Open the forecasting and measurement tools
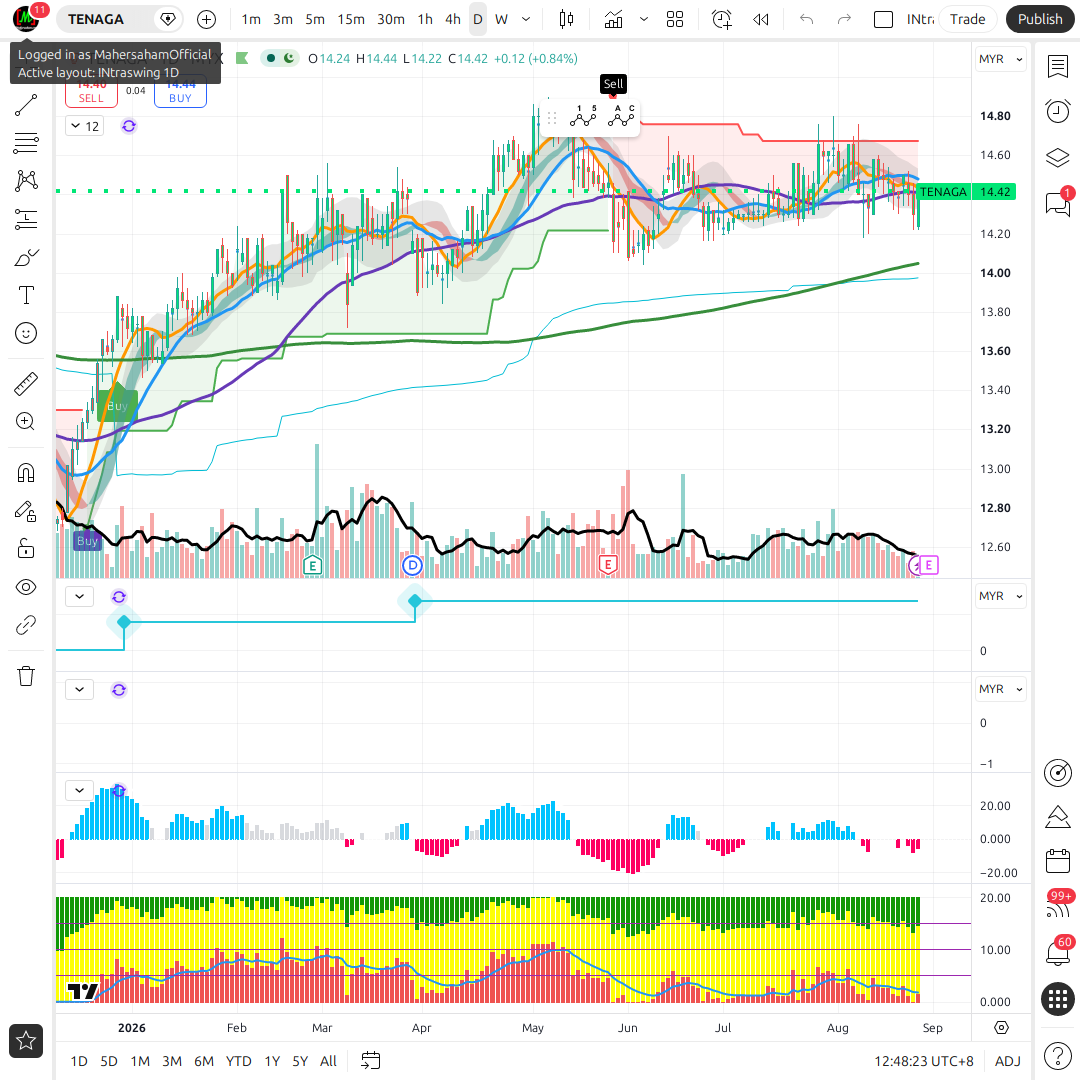 (26, 219)
